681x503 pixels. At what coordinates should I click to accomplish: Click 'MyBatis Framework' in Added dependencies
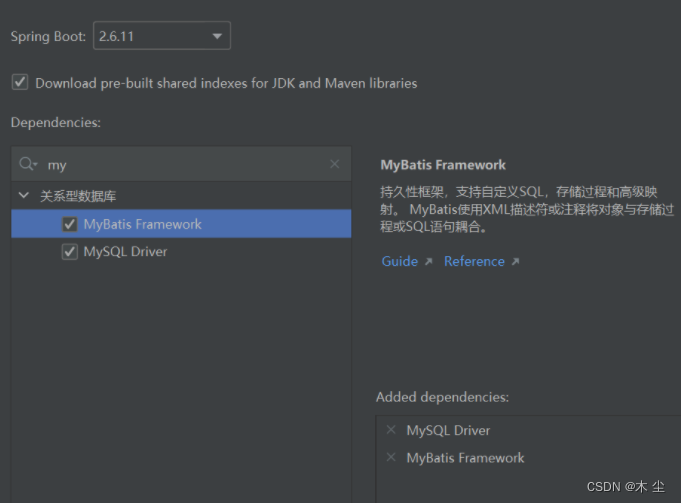coord(465,458)
